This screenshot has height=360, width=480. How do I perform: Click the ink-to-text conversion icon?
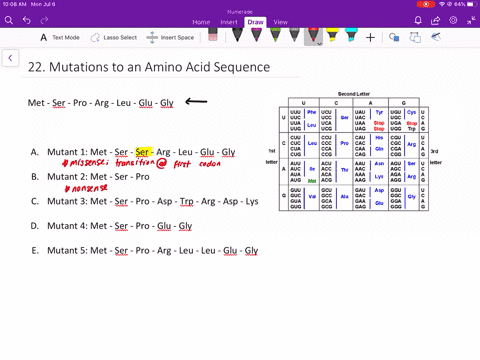coord(415,37)
